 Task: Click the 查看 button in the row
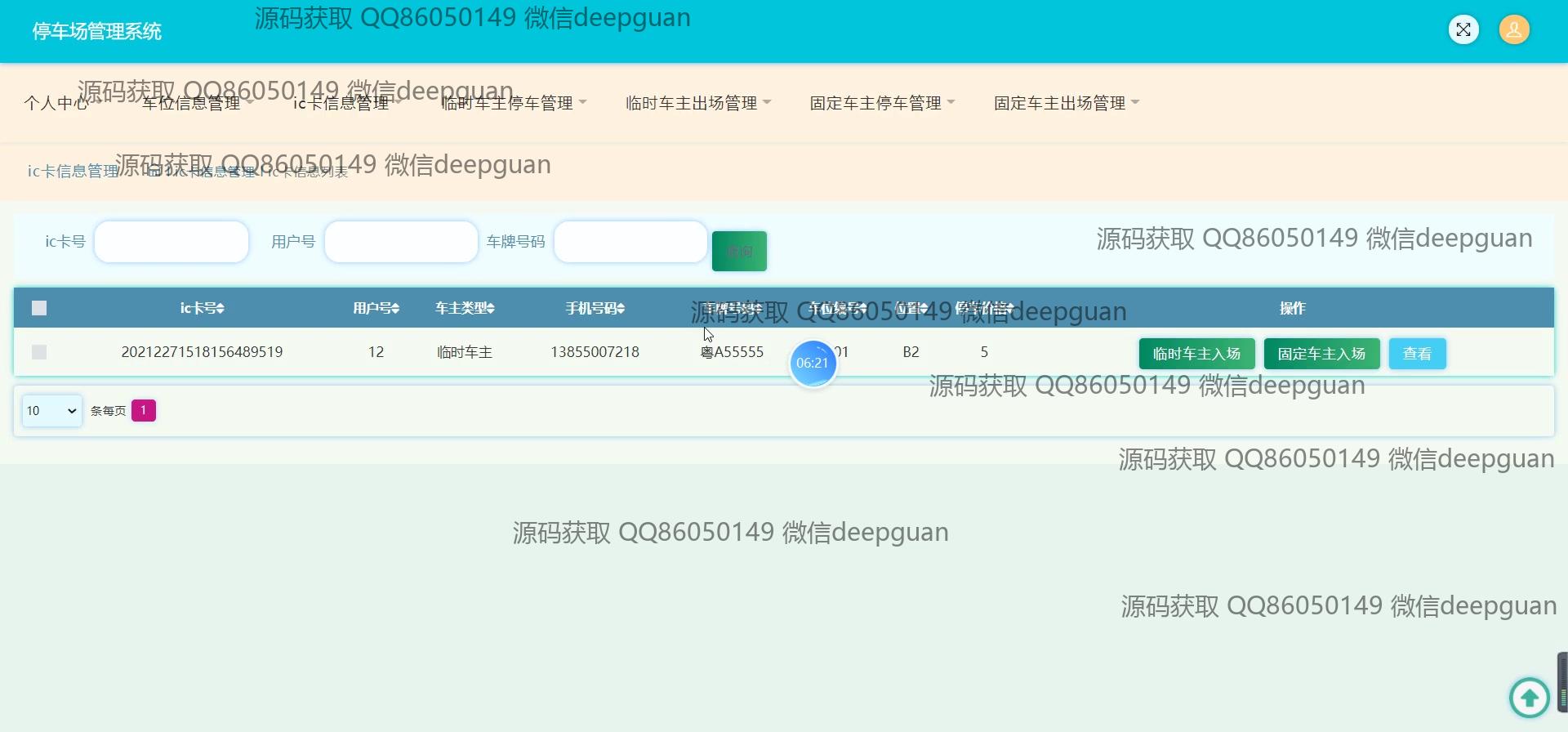coord(1417,354)
